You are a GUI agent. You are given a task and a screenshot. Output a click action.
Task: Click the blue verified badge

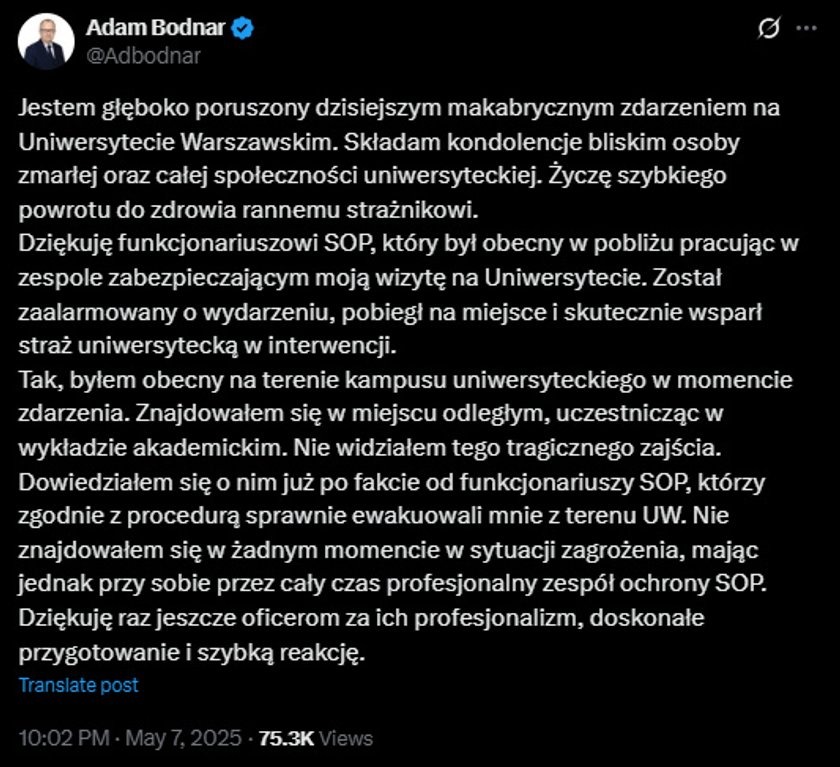click(242, 28)
